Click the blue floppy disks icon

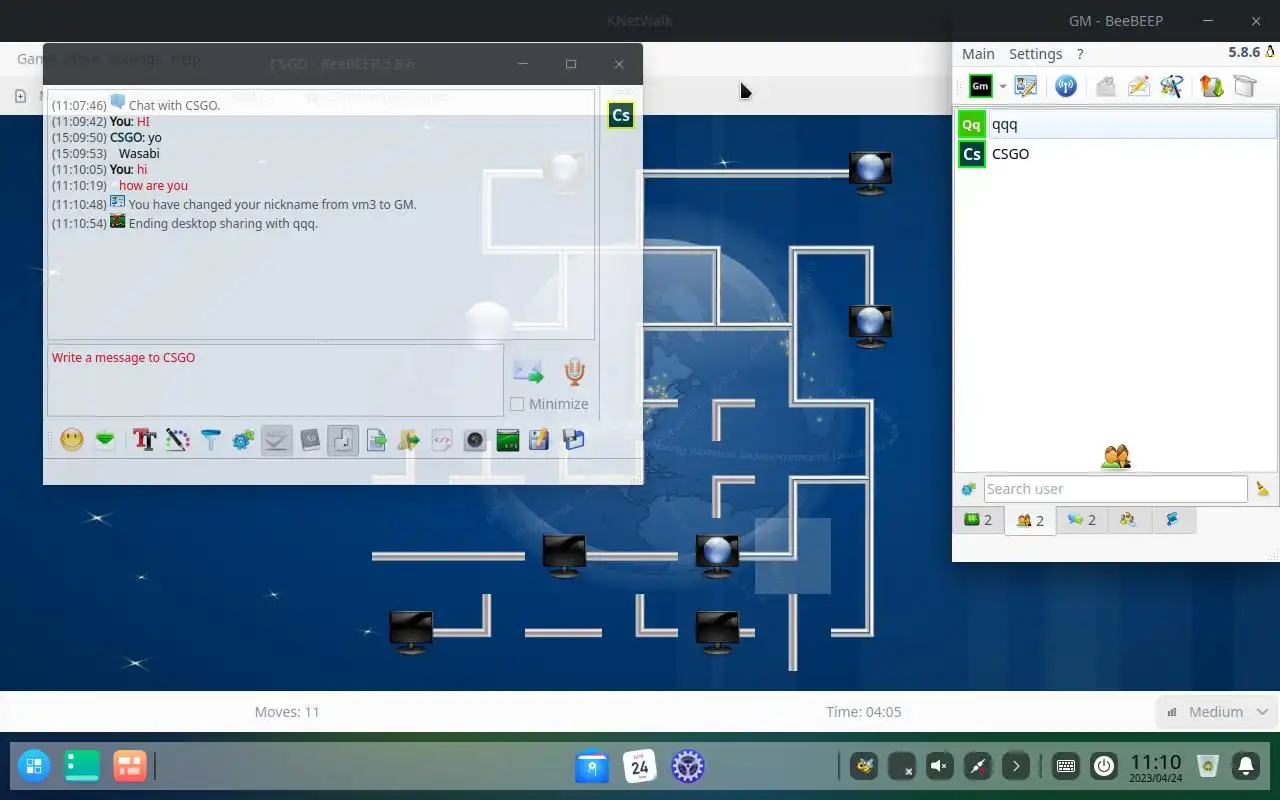[573, 440]
